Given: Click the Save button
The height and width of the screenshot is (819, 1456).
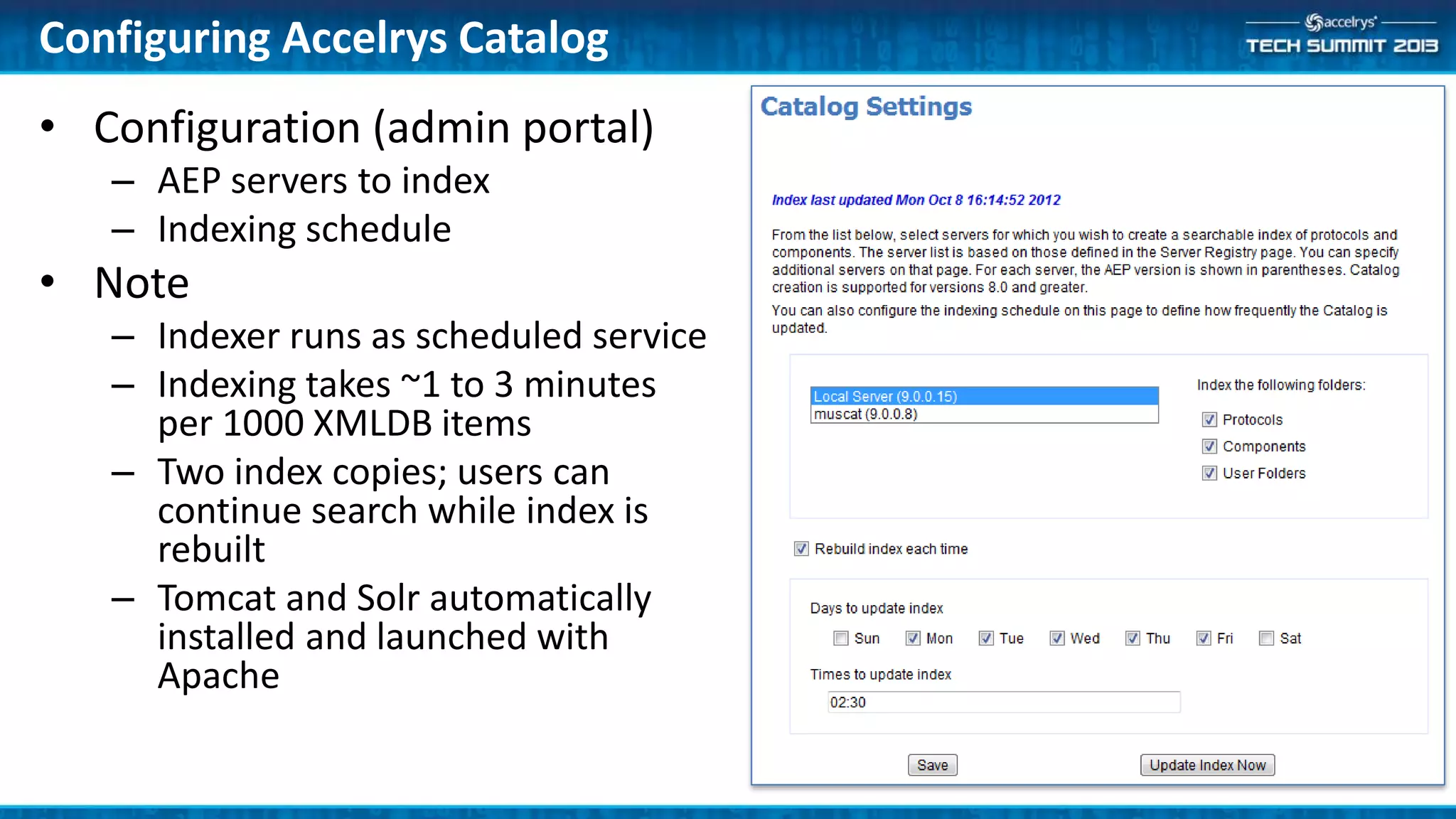Looking at the screenshot, I should click(933, 765).
